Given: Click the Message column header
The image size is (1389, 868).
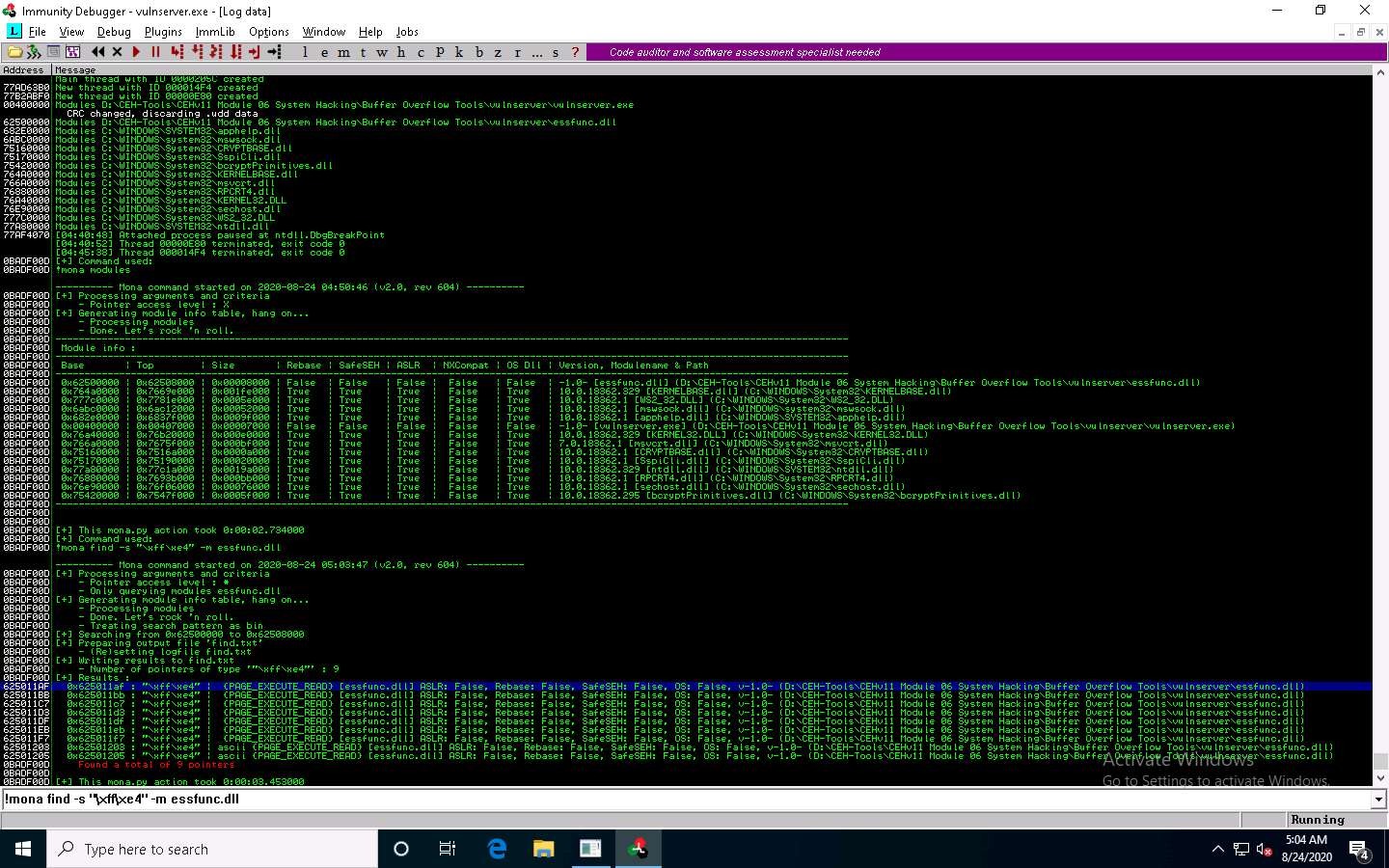Looking at the screenshot, I should click(712, 69).
